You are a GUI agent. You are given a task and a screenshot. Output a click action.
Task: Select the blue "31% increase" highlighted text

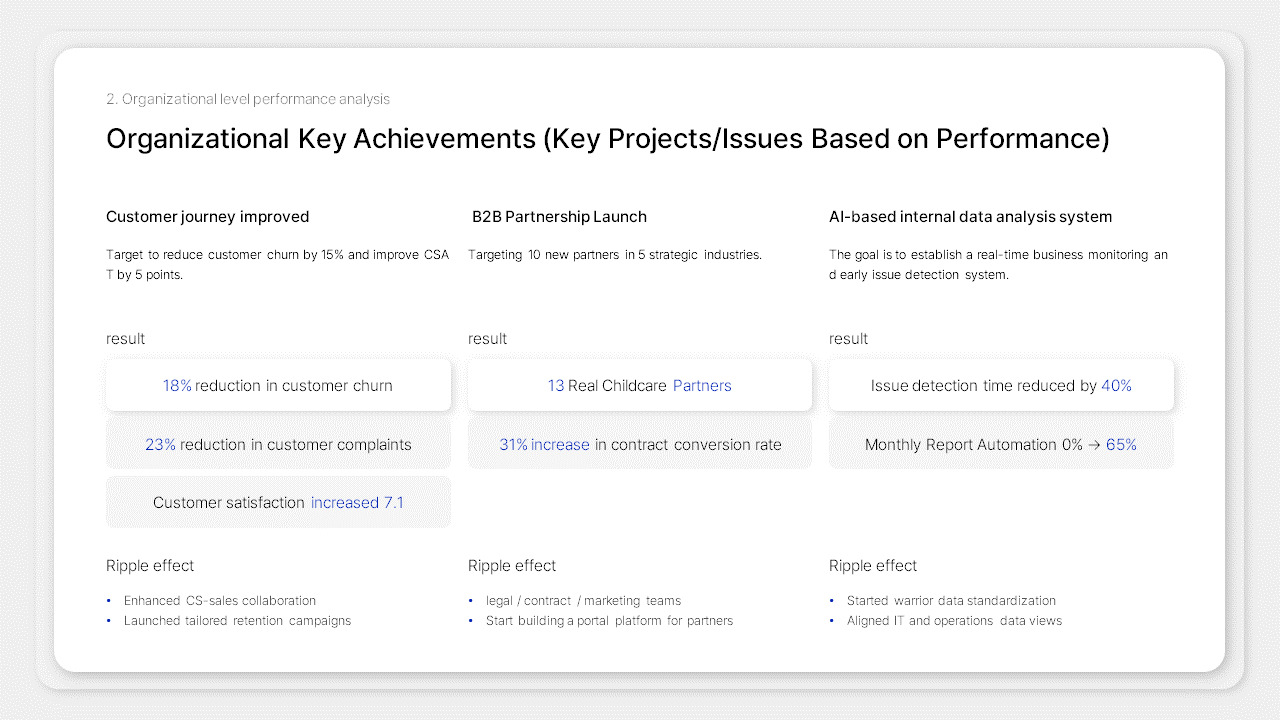point(544,444)
